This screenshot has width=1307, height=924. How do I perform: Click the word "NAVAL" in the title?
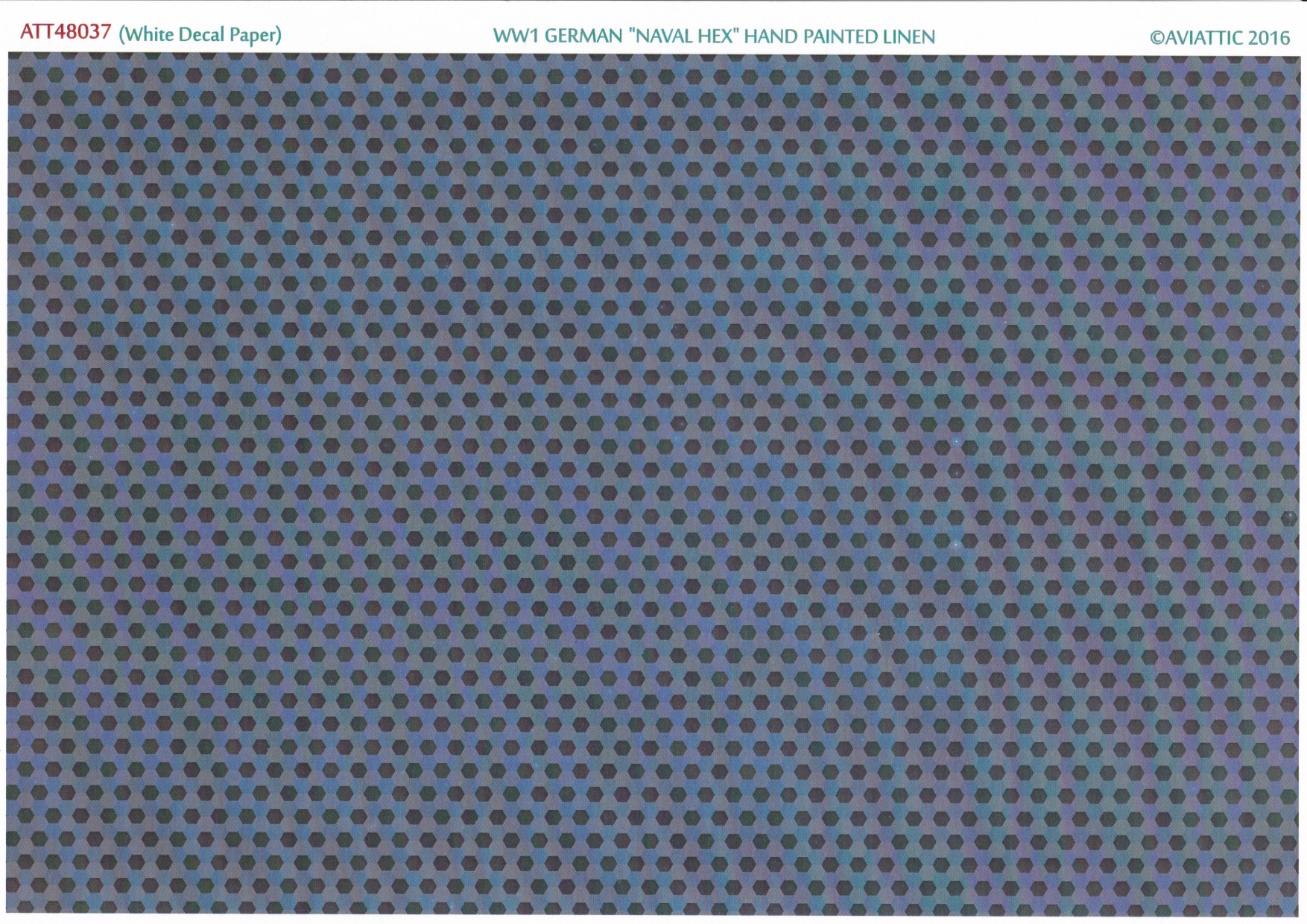tap(664, 37)
